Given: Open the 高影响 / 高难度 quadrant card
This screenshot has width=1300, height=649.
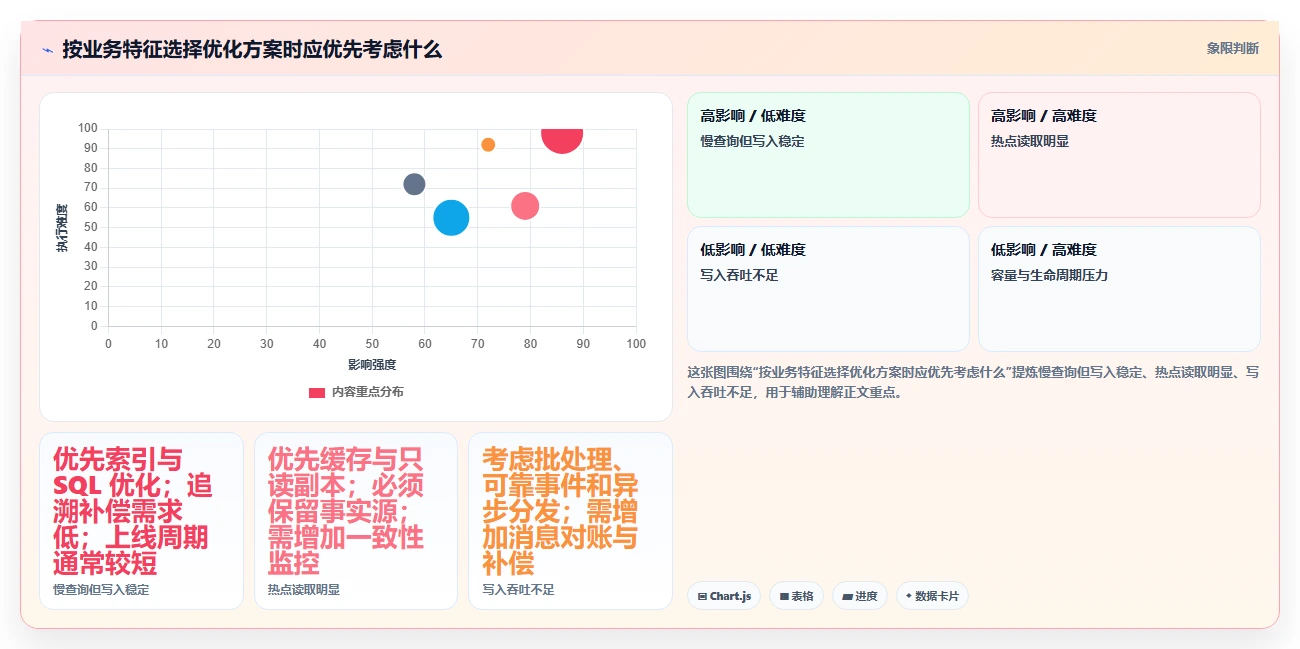Looking at the screenshot, I should coord(1119,155).
